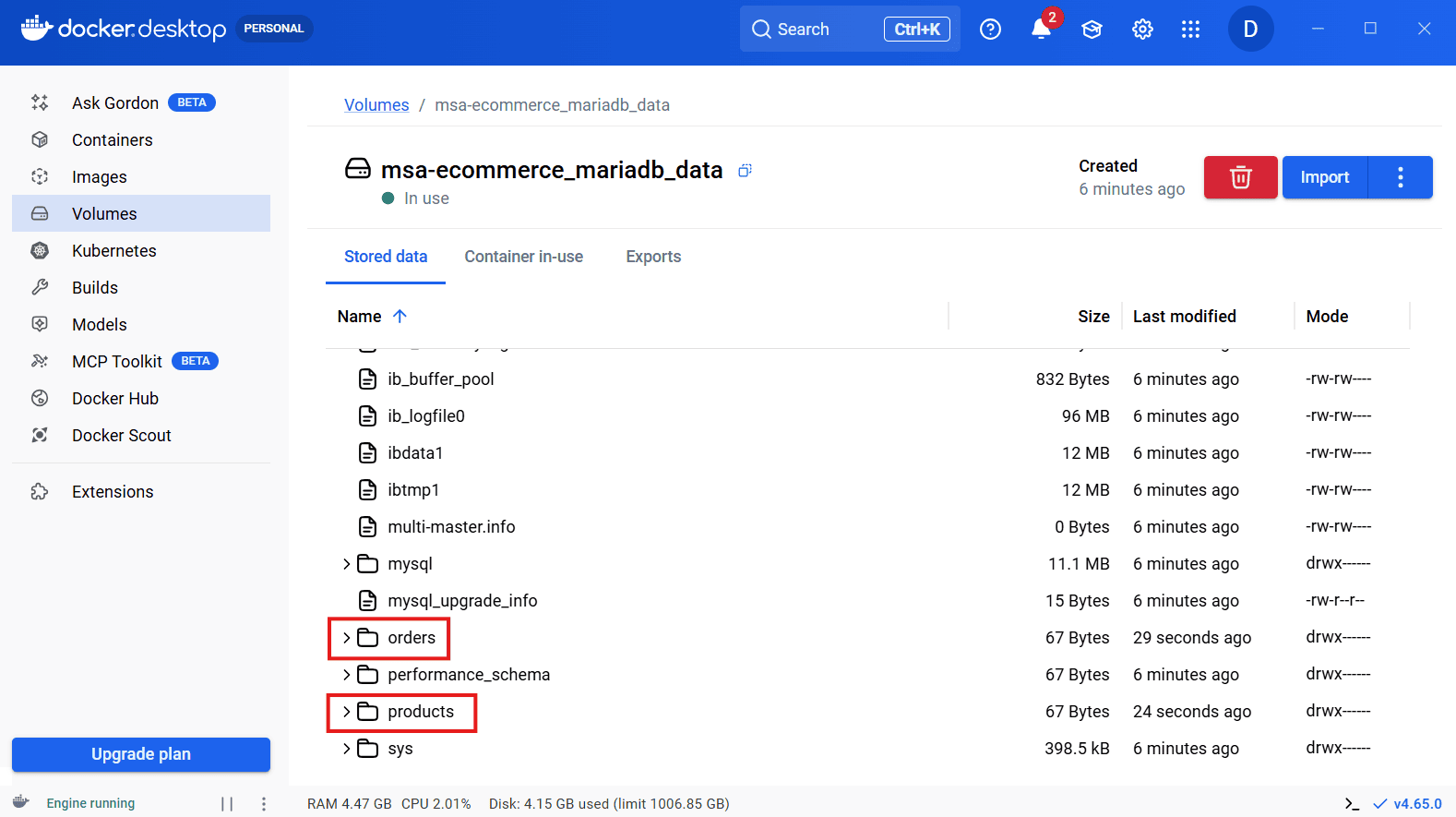
Task: Click the Kubernetes wheel icon
Action: (x=40, y=250)
